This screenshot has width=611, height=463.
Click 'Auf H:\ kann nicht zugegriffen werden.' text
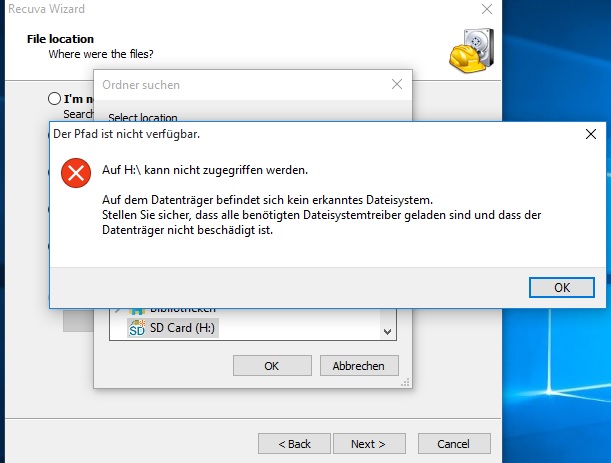205,170
